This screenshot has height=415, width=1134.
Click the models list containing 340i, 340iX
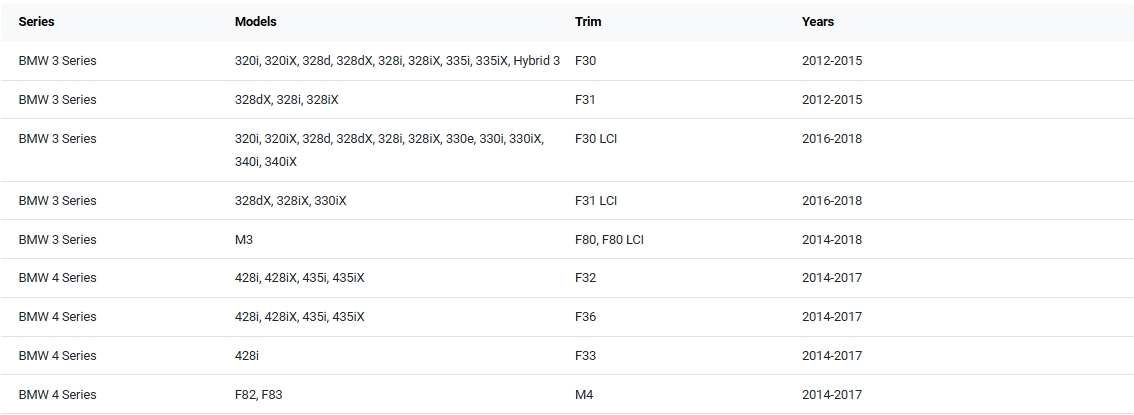(389, 150)
